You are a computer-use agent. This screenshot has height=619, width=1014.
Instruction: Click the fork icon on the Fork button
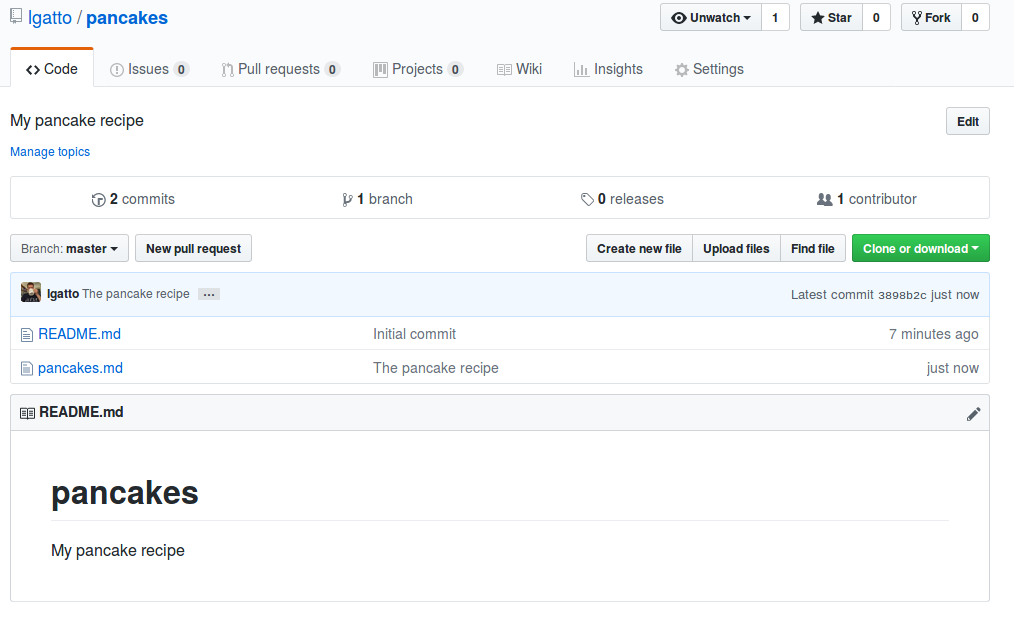click(918, 17)
